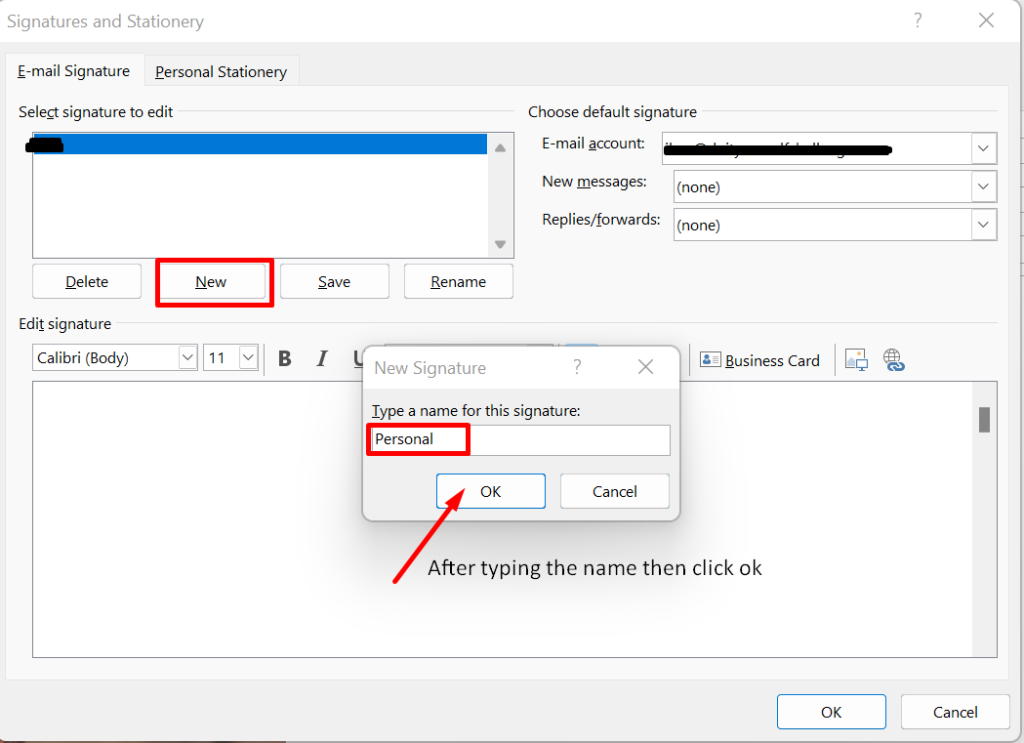Image resolution: width=1024 pixels, height=743 pixels.
Task: Expand the Replies/forwards signature dropdown
Action: click(x=984, y=225)
